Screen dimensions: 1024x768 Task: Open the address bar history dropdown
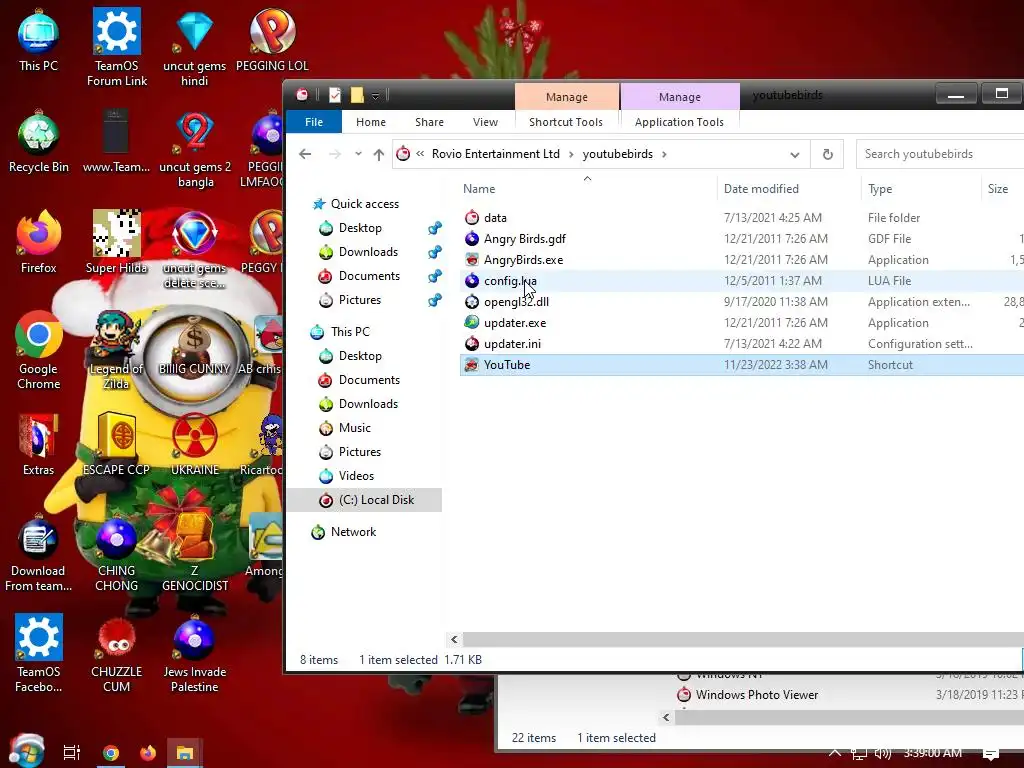pos(795,155)
